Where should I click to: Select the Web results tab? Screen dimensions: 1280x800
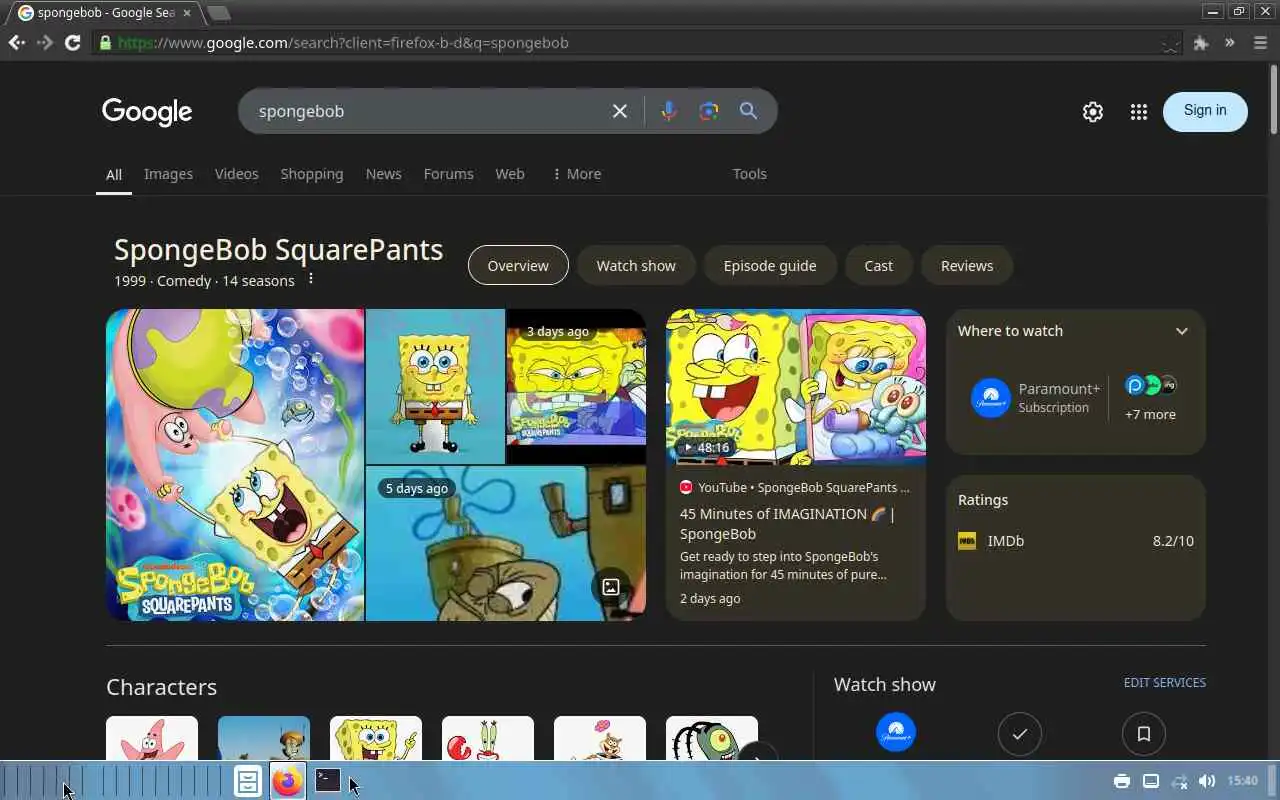tap(510, 174)
